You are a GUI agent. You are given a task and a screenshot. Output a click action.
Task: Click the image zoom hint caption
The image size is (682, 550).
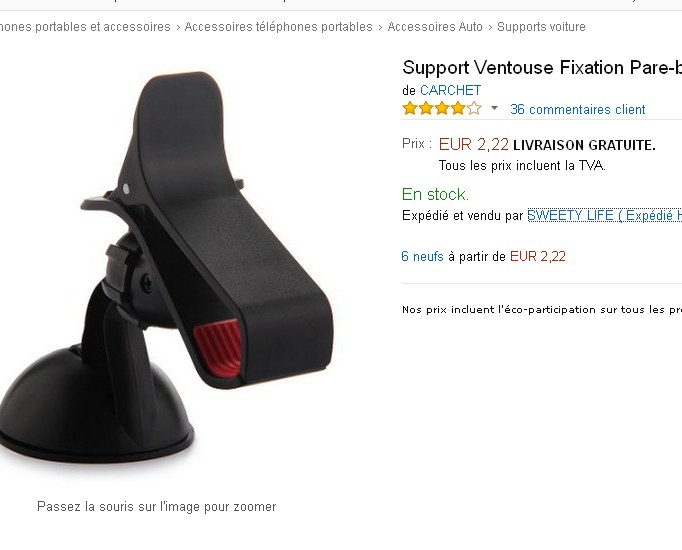157,507
